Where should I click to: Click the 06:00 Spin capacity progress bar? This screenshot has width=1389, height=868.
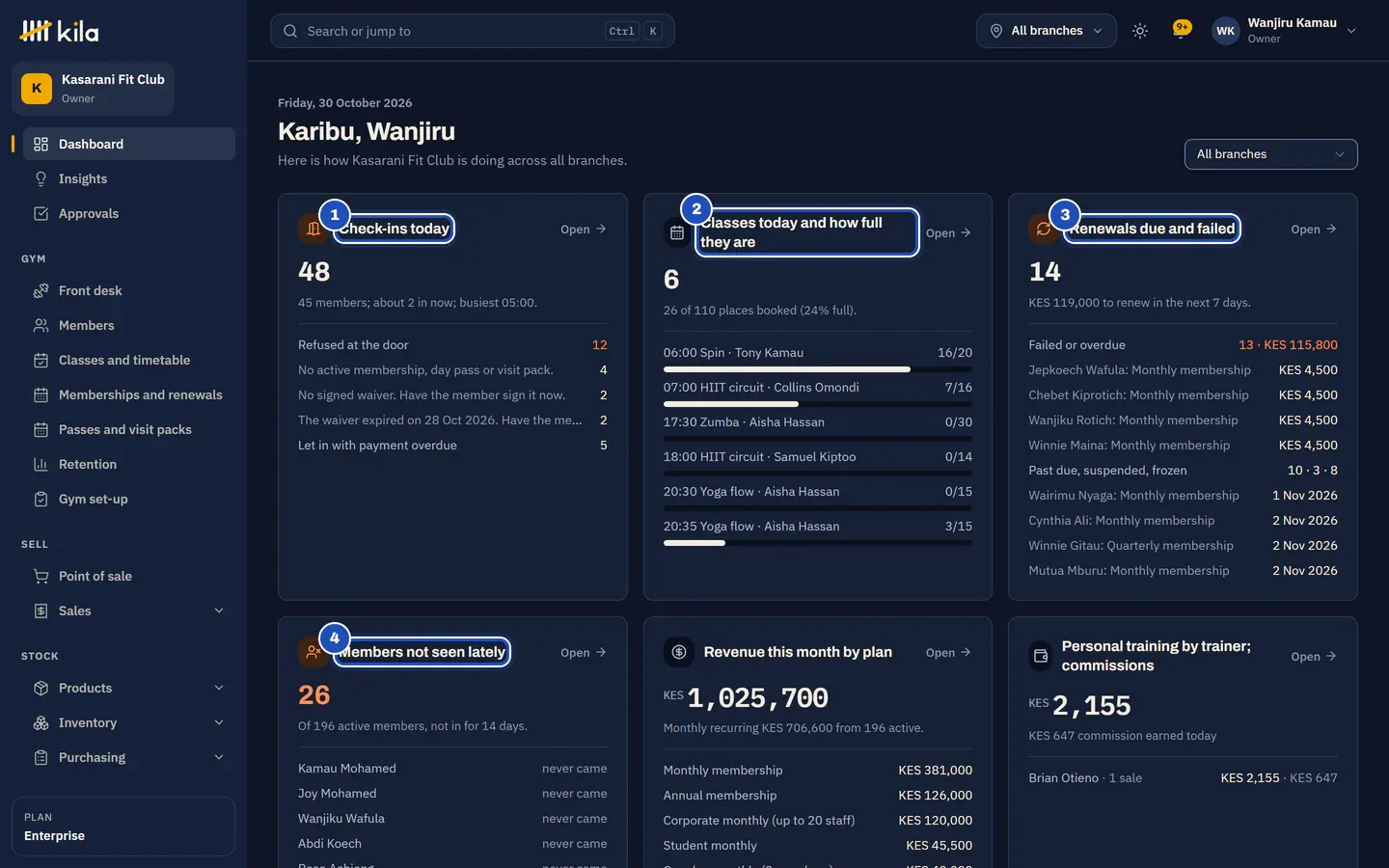(818, 369)
